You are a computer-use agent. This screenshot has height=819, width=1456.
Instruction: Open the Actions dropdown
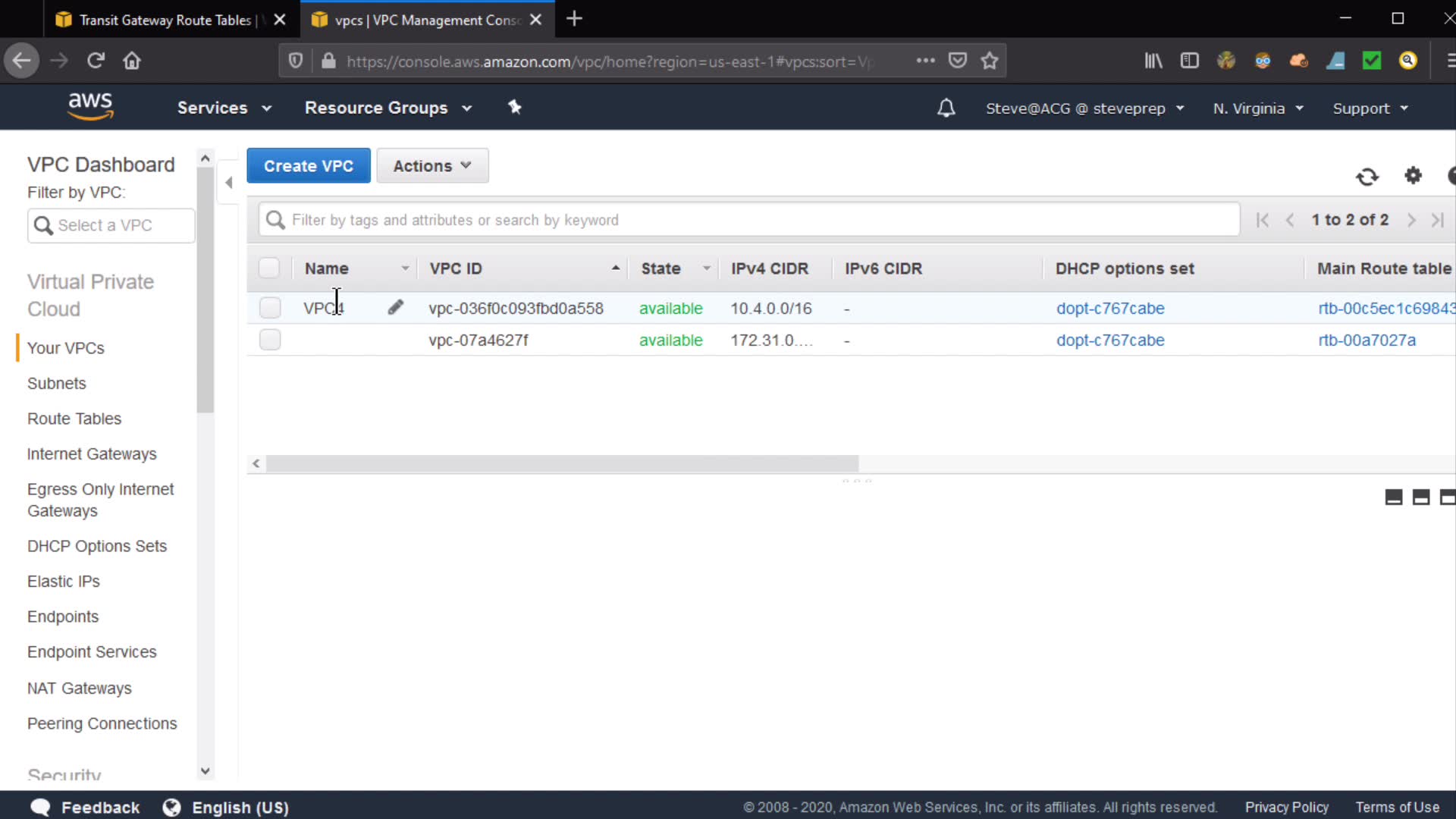pyautogui.click(x=432, y=165)
